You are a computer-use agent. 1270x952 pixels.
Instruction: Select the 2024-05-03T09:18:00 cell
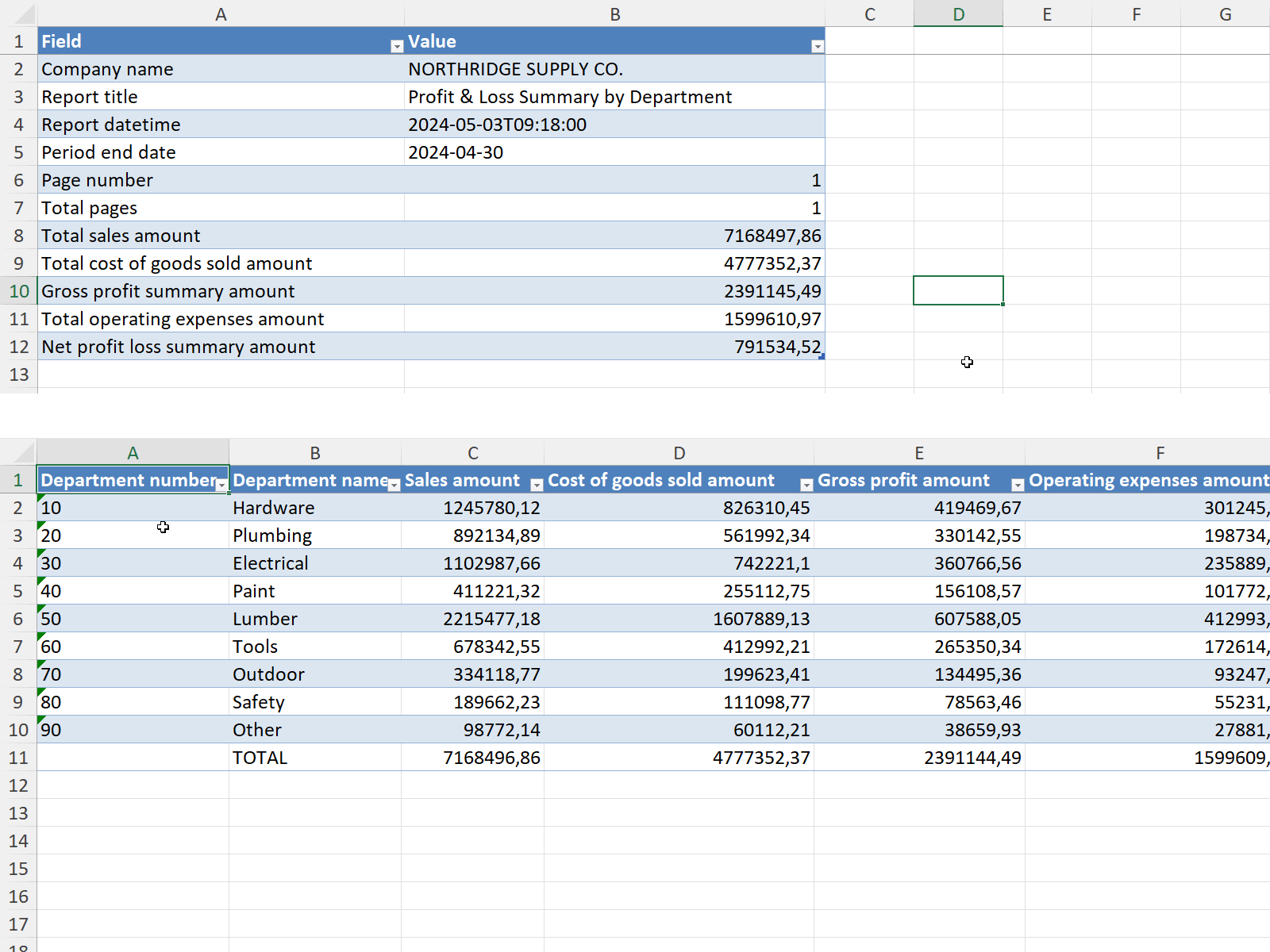(614, 125)
